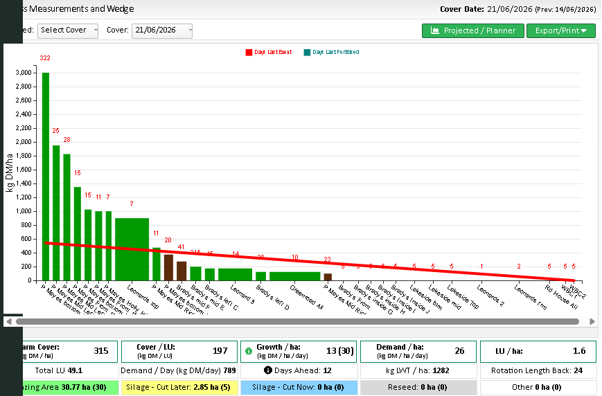602x396 pixels.
Task: Click the green info icon beside Growth / ha
Action: (x=248, y=351)
